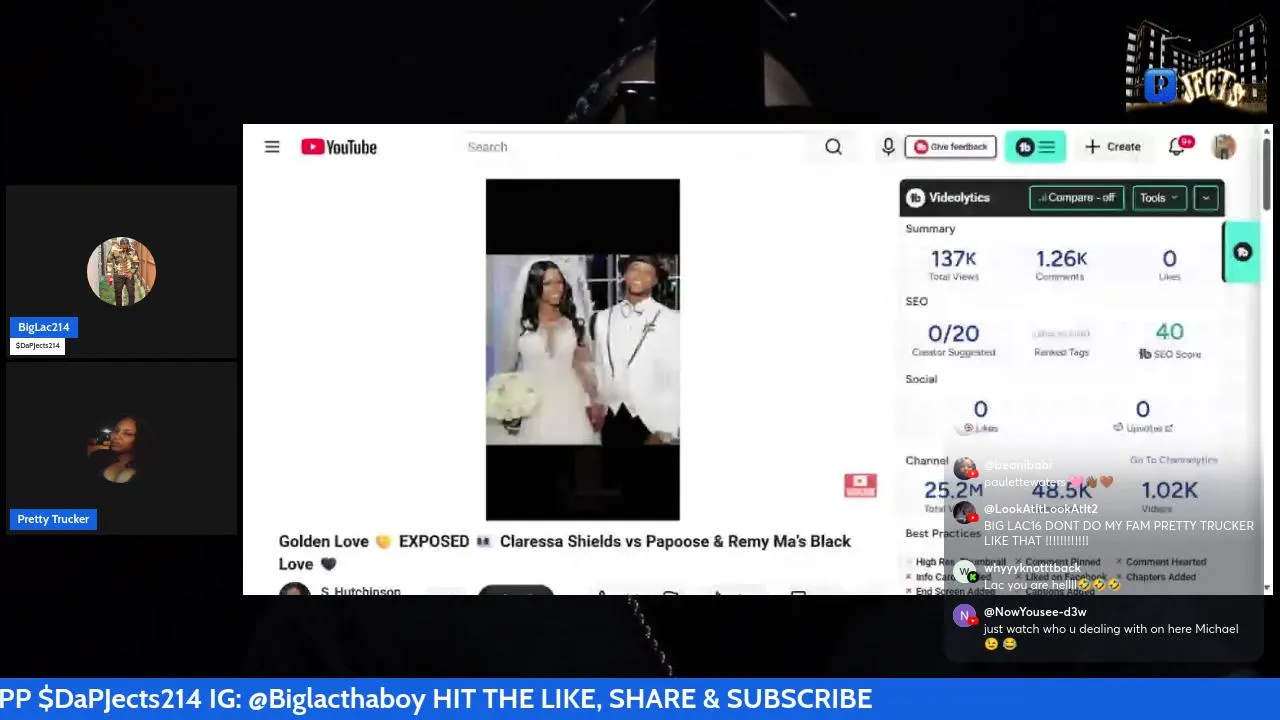Select the BigLac214 name label
The image size is (1280, 720).
44,327
